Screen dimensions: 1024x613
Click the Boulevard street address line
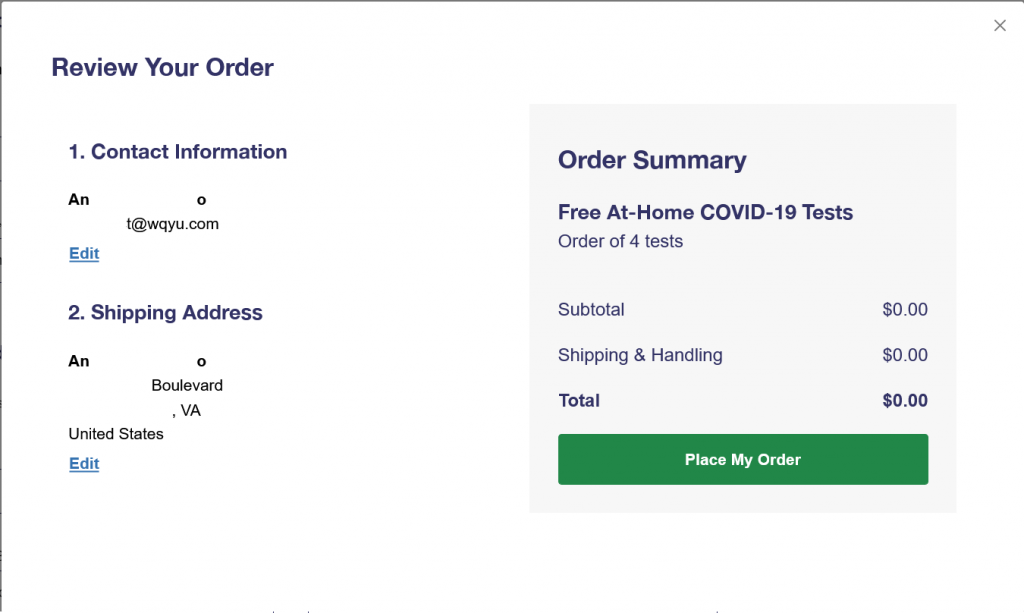tap(187, 385)
